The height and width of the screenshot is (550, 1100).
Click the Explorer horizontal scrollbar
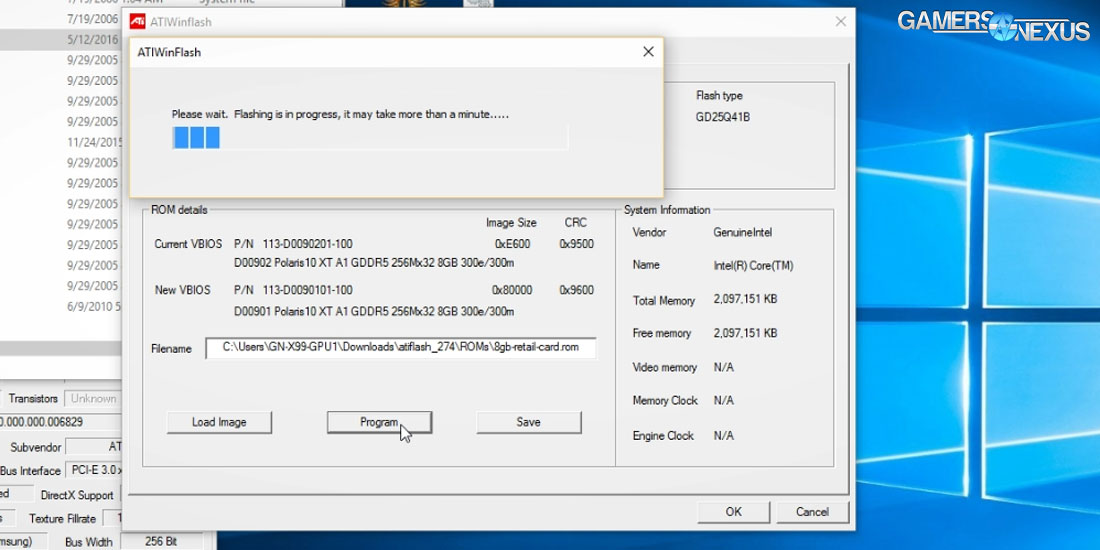[x=61, y=349]
